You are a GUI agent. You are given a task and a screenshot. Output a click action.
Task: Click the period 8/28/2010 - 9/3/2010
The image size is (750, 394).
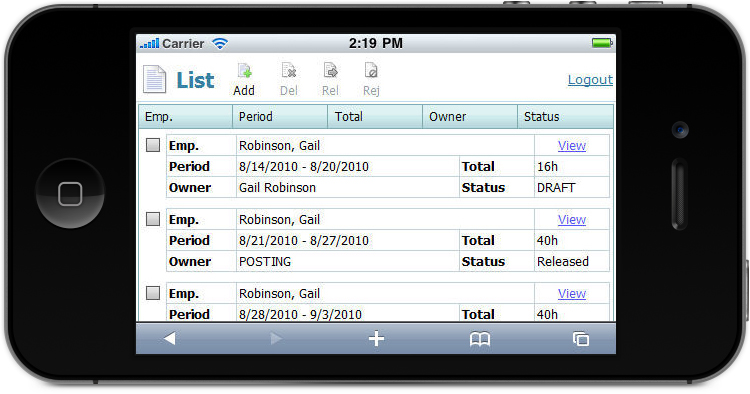coord(300,315)
